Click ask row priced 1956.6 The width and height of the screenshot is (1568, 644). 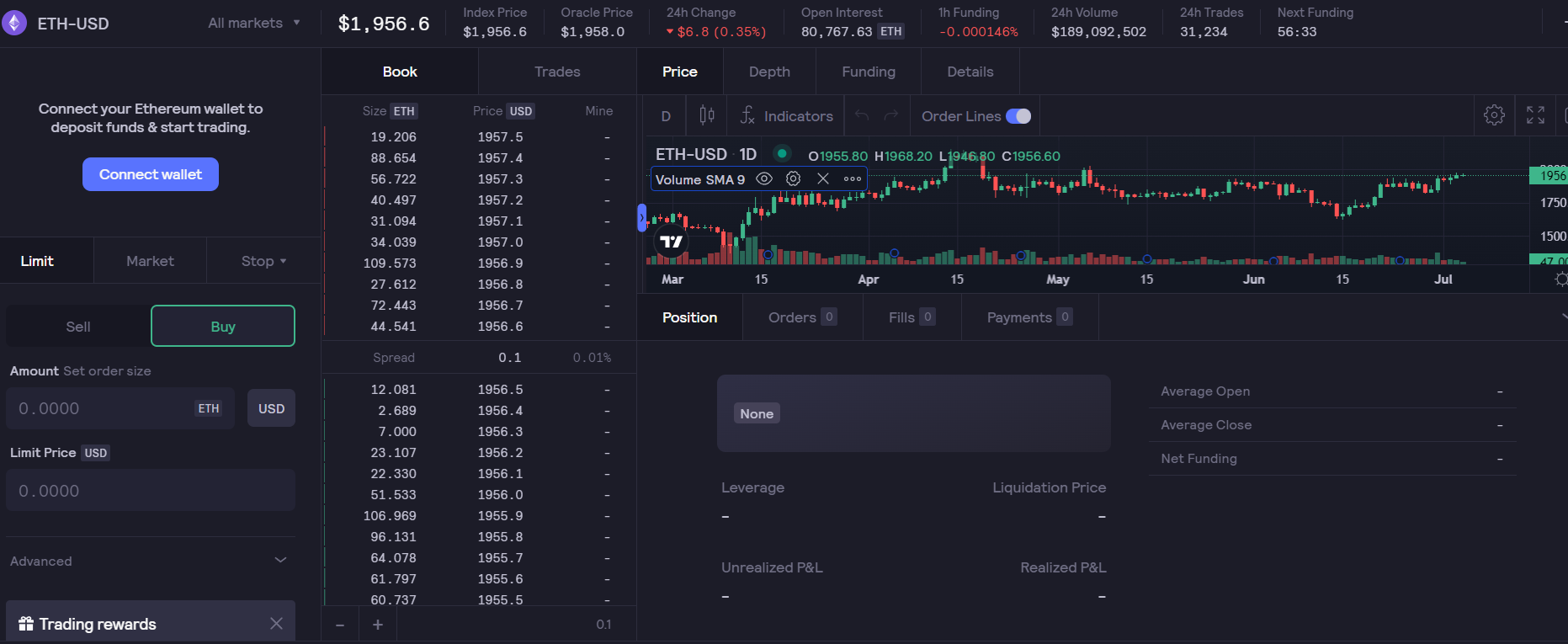tap(480, 326)
